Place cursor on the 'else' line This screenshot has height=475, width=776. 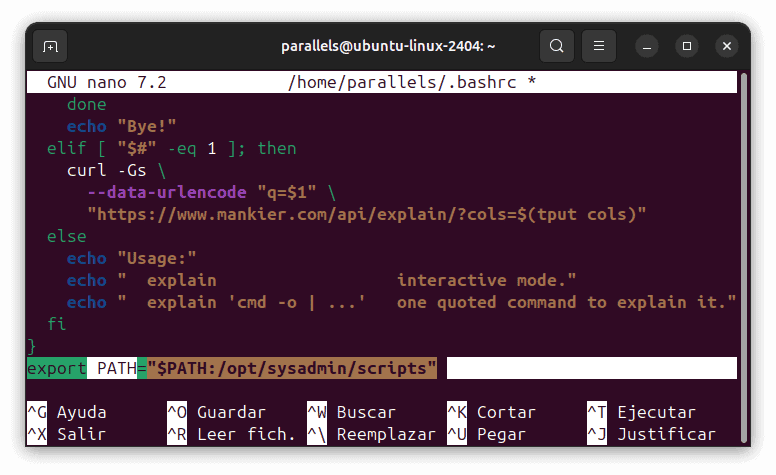tap(66, 236)
